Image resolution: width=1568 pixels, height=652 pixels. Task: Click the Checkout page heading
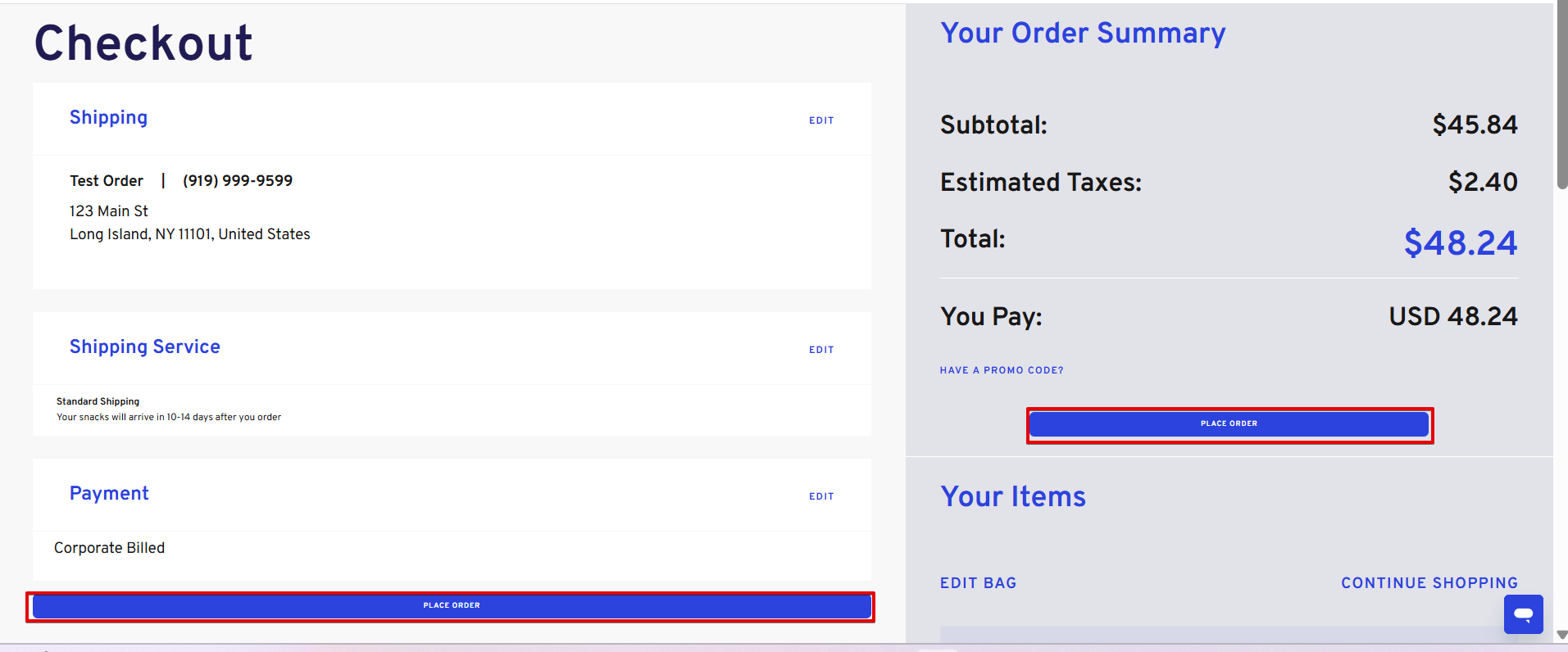point(143,43)
